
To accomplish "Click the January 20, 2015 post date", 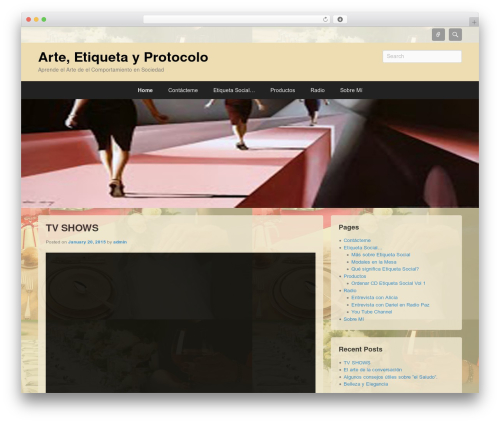I will click(x=87, y=242).
